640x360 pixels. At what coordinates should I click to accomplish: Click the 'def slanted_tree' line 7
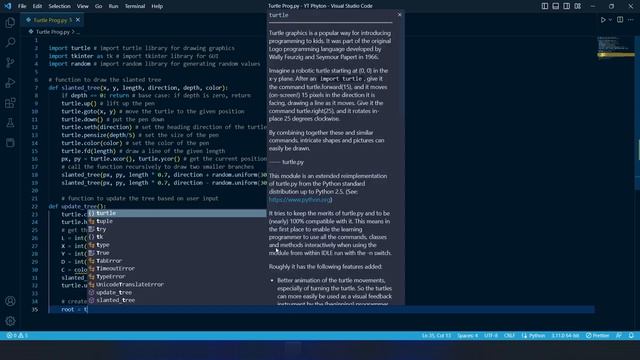click(138, 88)
